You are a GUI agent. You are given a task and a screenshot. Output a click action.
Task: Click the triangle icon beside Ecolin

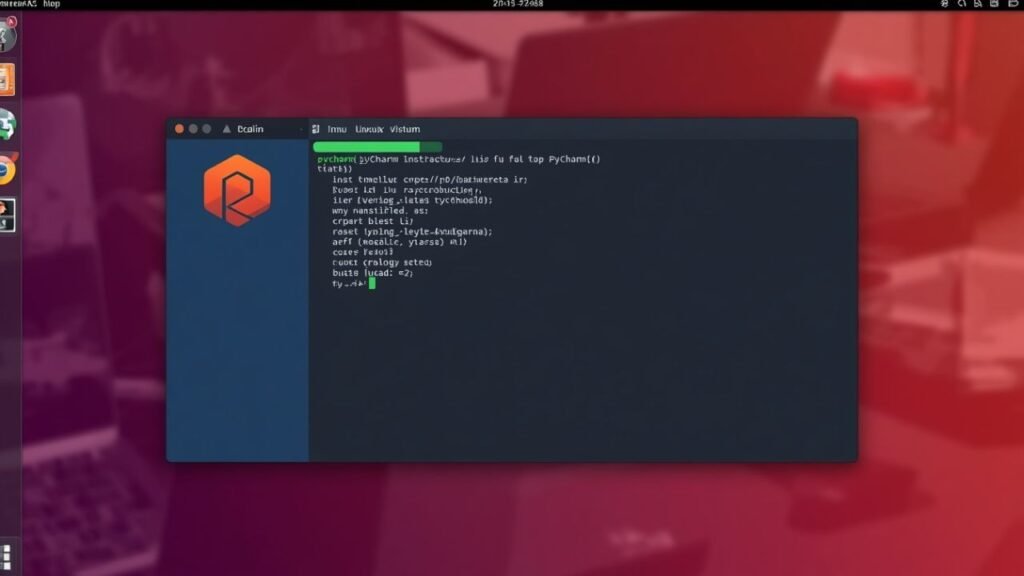(x=227, y=129)
